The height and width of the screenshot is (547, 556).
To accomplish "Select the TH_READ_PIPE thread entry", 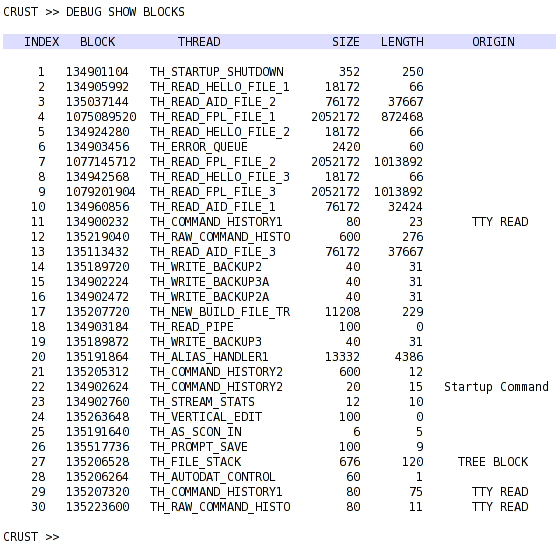I will (x=191, y=326).
